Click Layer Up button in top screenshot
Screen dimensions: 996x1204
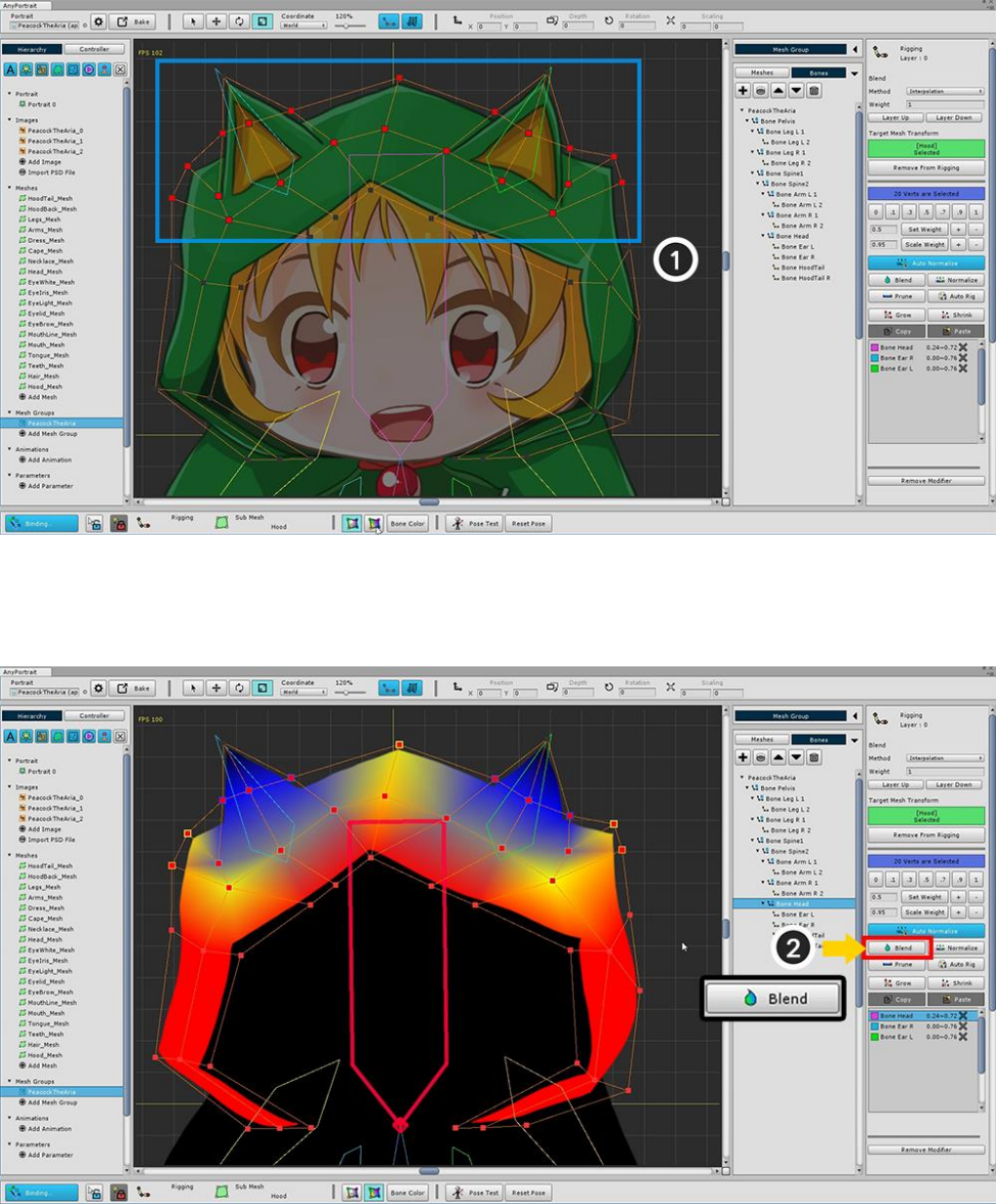(x=896, y=117)
